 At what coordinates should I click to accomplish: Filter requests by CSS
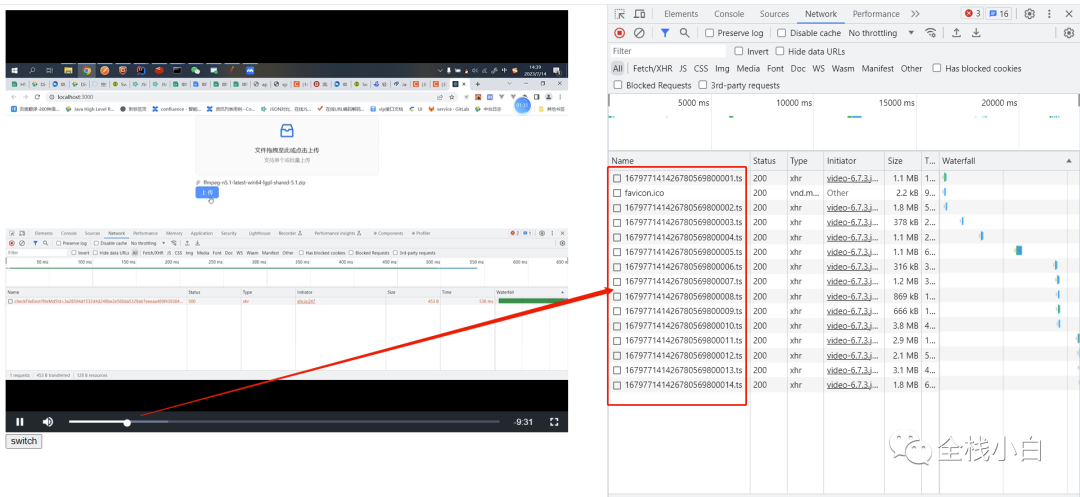700,68
